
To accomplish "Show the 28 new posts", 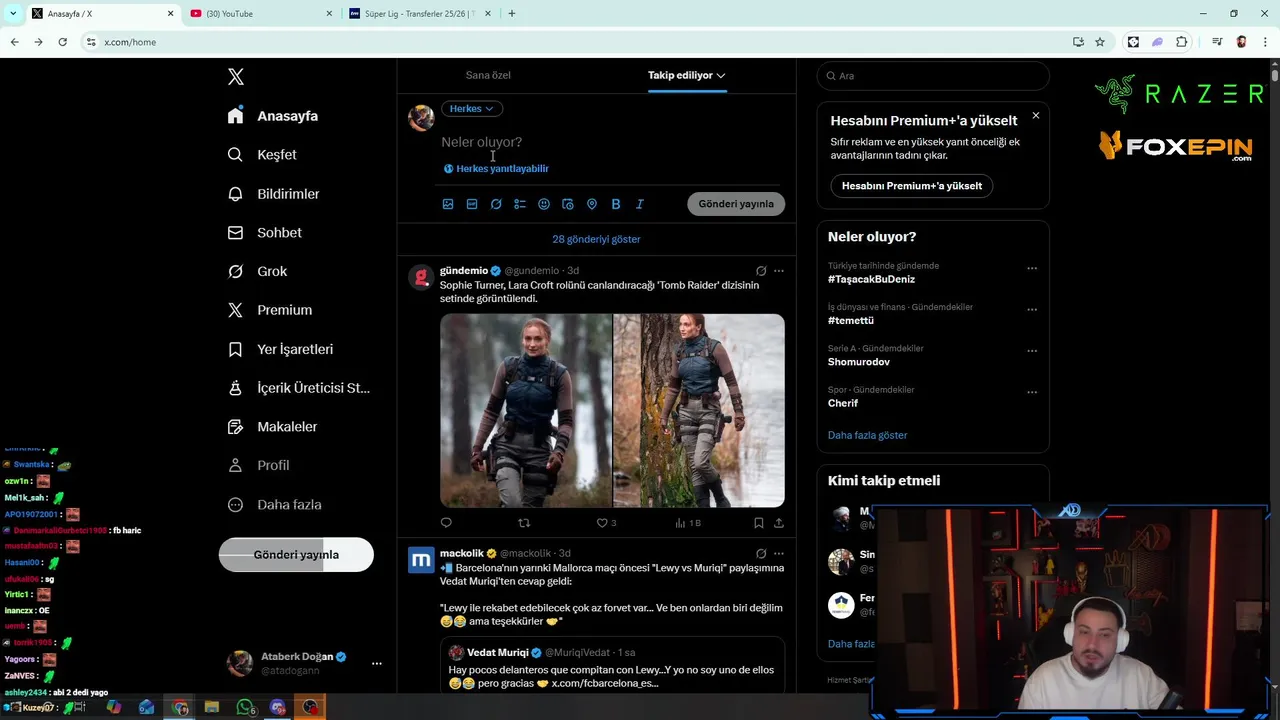I will click(596, 239).
